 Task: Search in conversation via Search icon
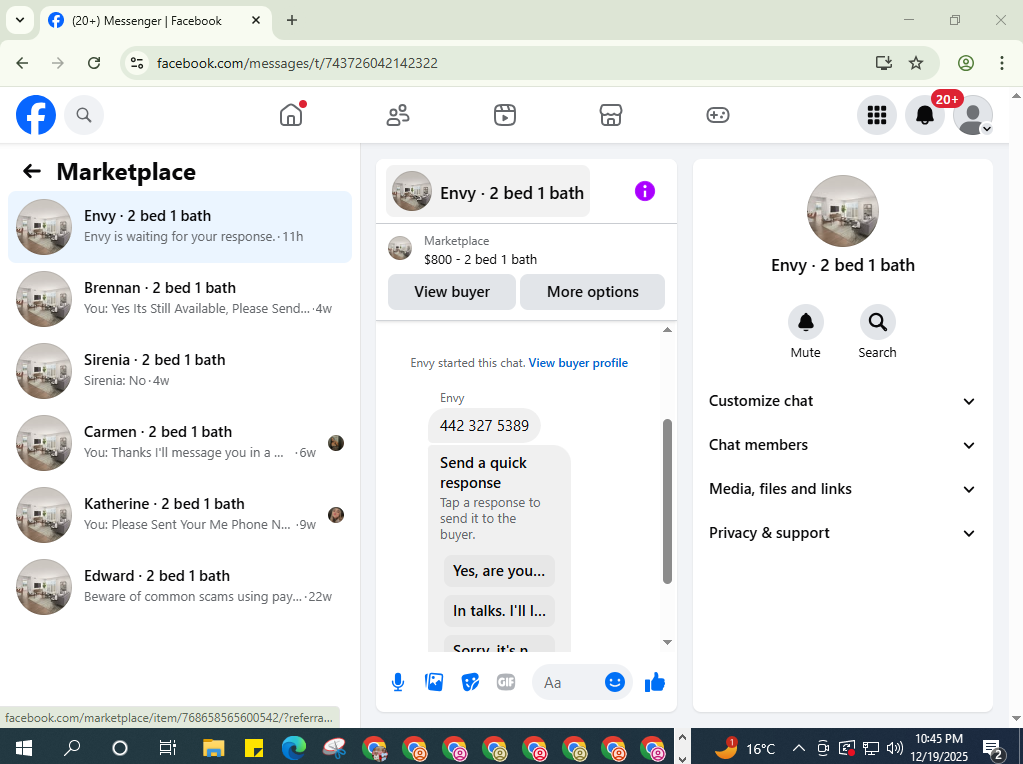(878, 322)
